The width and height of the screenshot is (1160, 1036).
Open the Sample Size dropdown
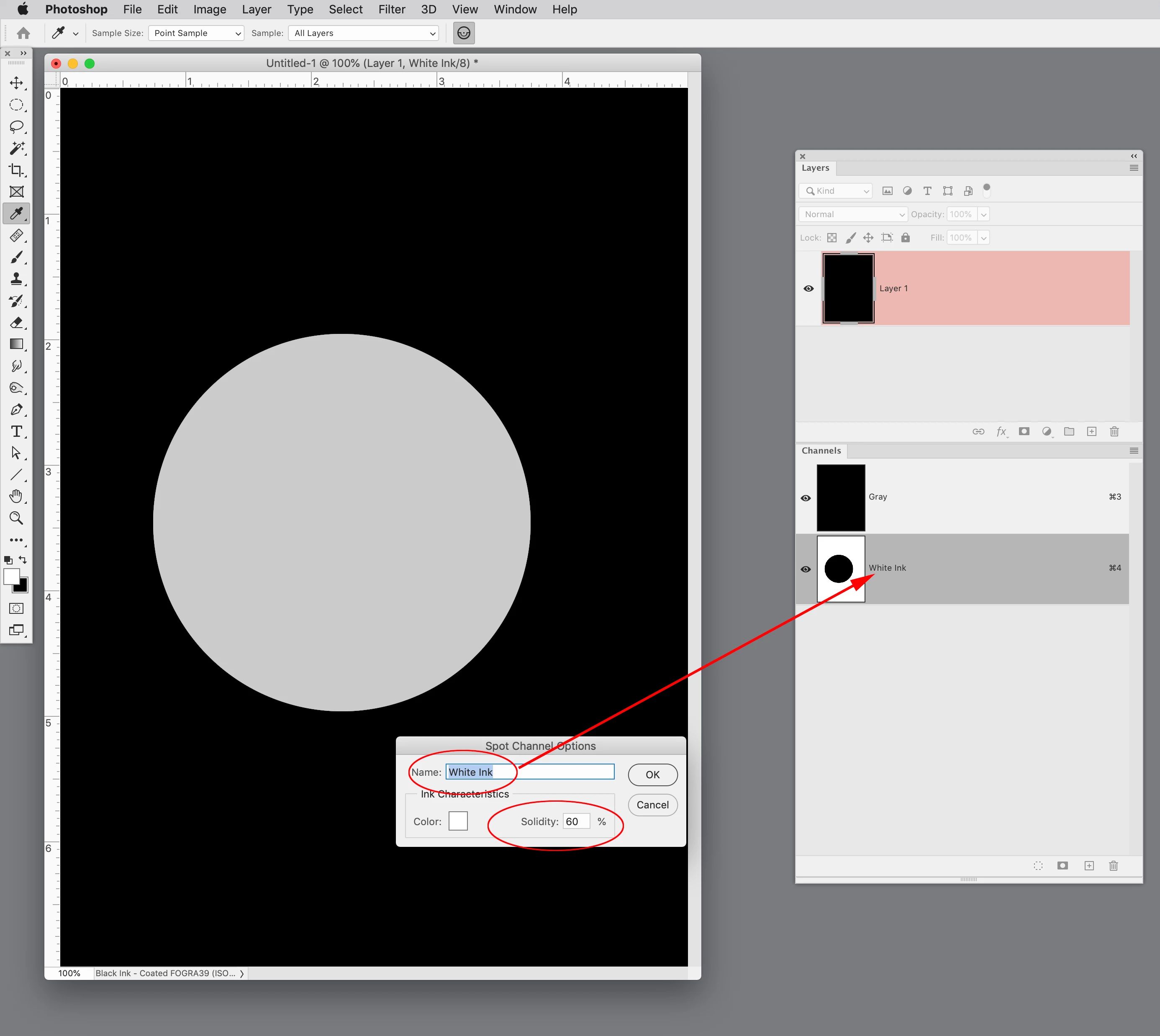tap(196, 33)
